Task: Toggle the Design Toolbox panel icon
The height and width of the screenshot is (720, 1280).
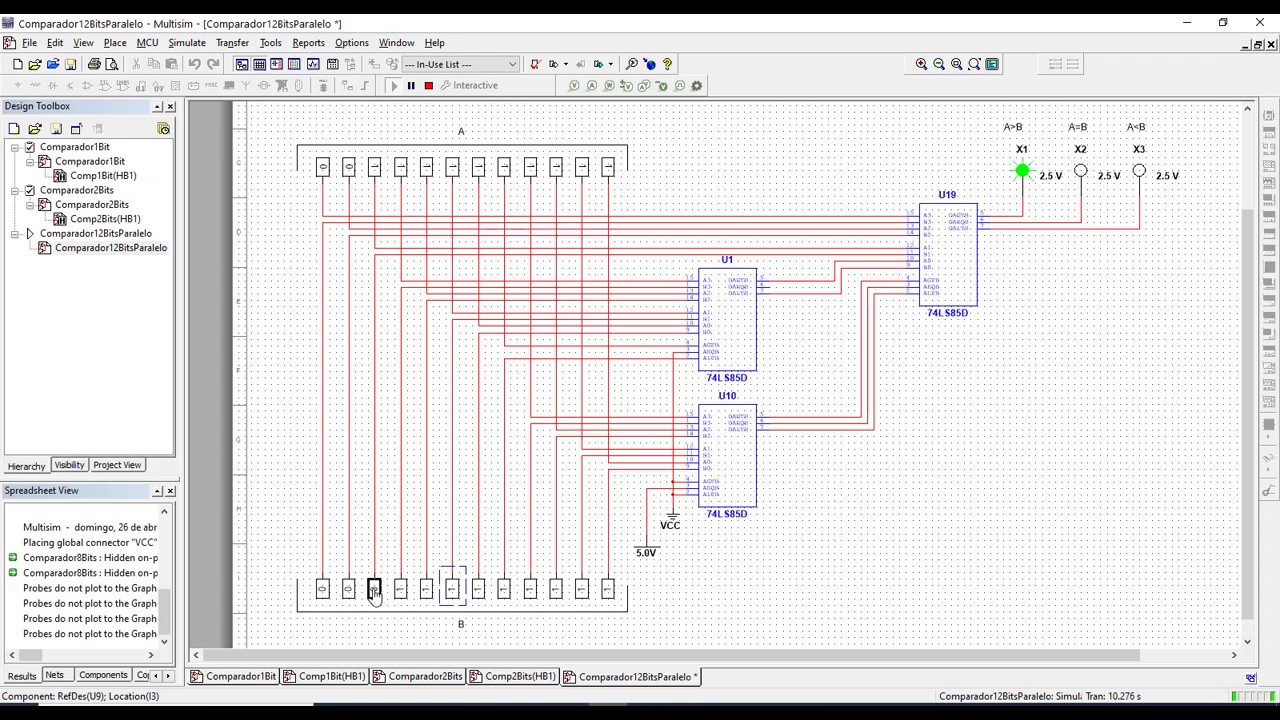Action: click(242, 64)
